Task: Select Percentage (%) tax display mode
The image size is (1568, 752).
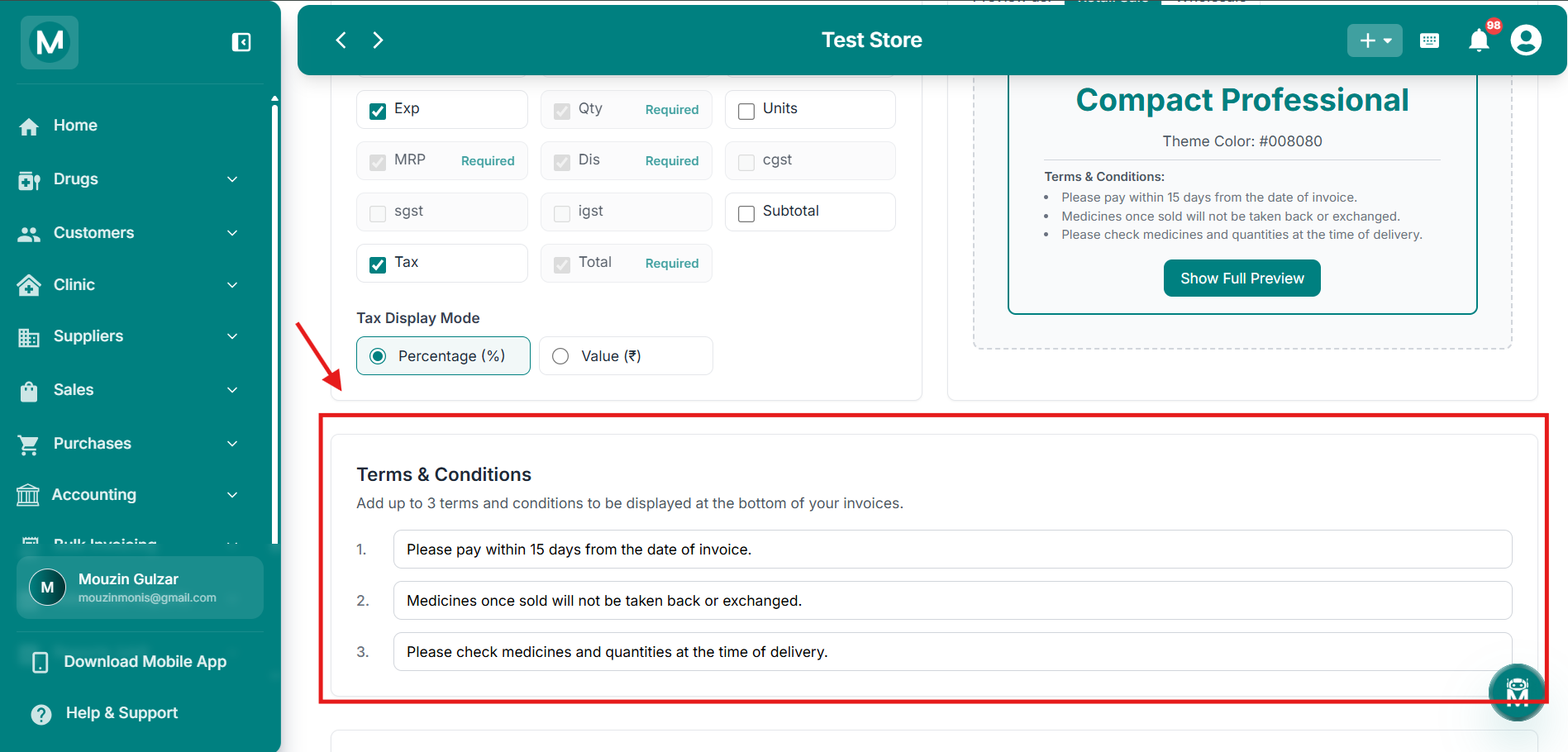Action: pyautogui.click(x=443, y=356)
